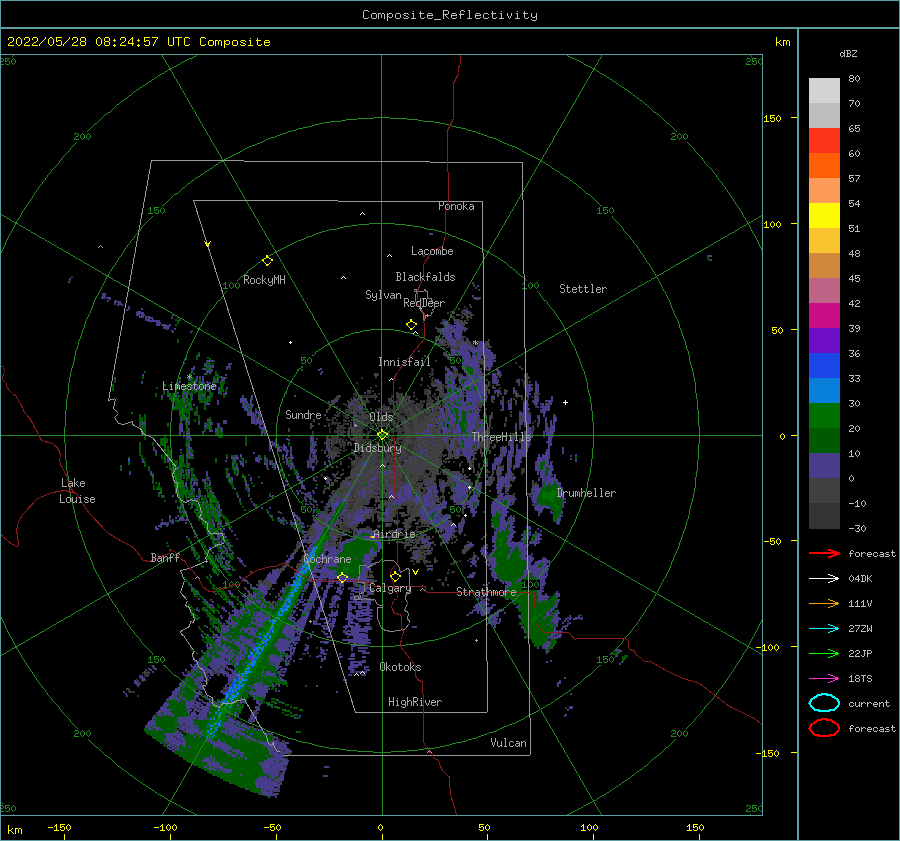
Task: Click the Innisfail city label
Action: (404, 362)
